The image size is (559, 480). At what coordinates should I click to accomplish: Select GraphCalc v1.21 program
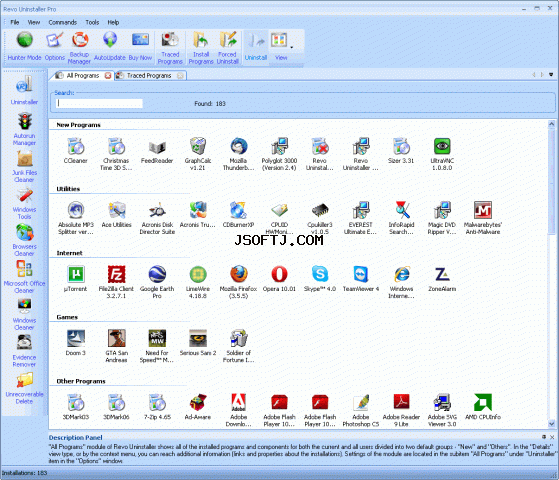[x=198, y=154]
